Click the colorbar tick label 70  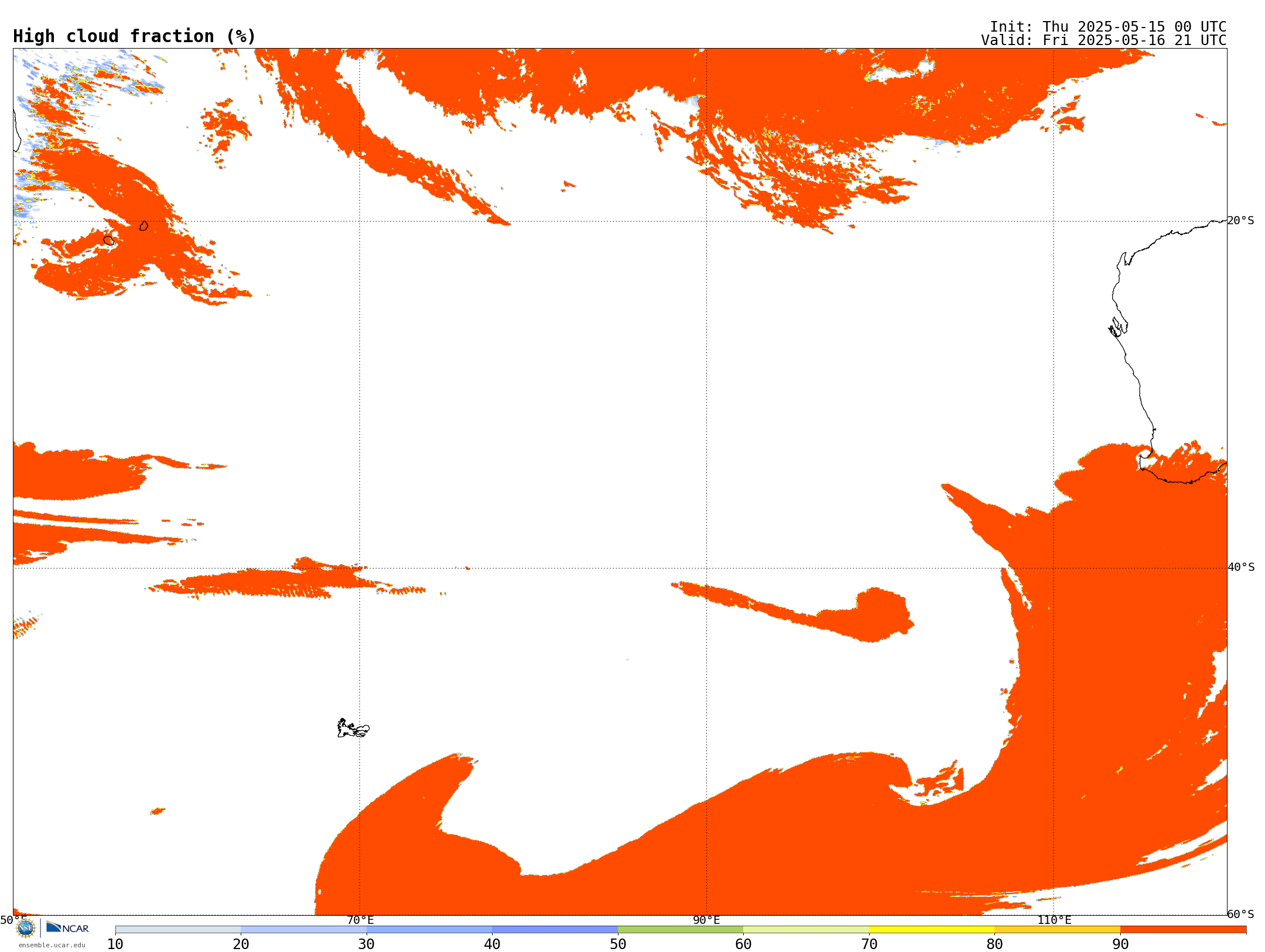pyautogui.click(x=869, y=944)
